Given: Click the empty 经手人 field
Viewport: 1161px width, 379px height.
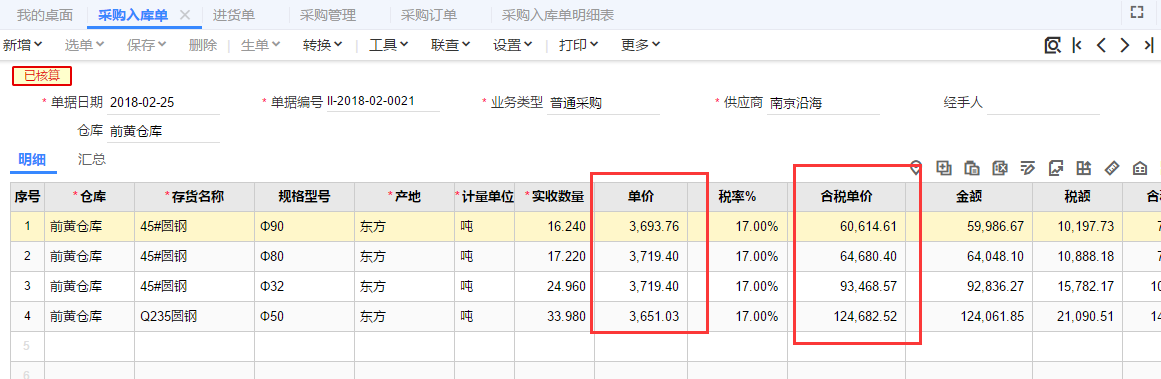Looking at the screenshot, I should [1043, 103].
